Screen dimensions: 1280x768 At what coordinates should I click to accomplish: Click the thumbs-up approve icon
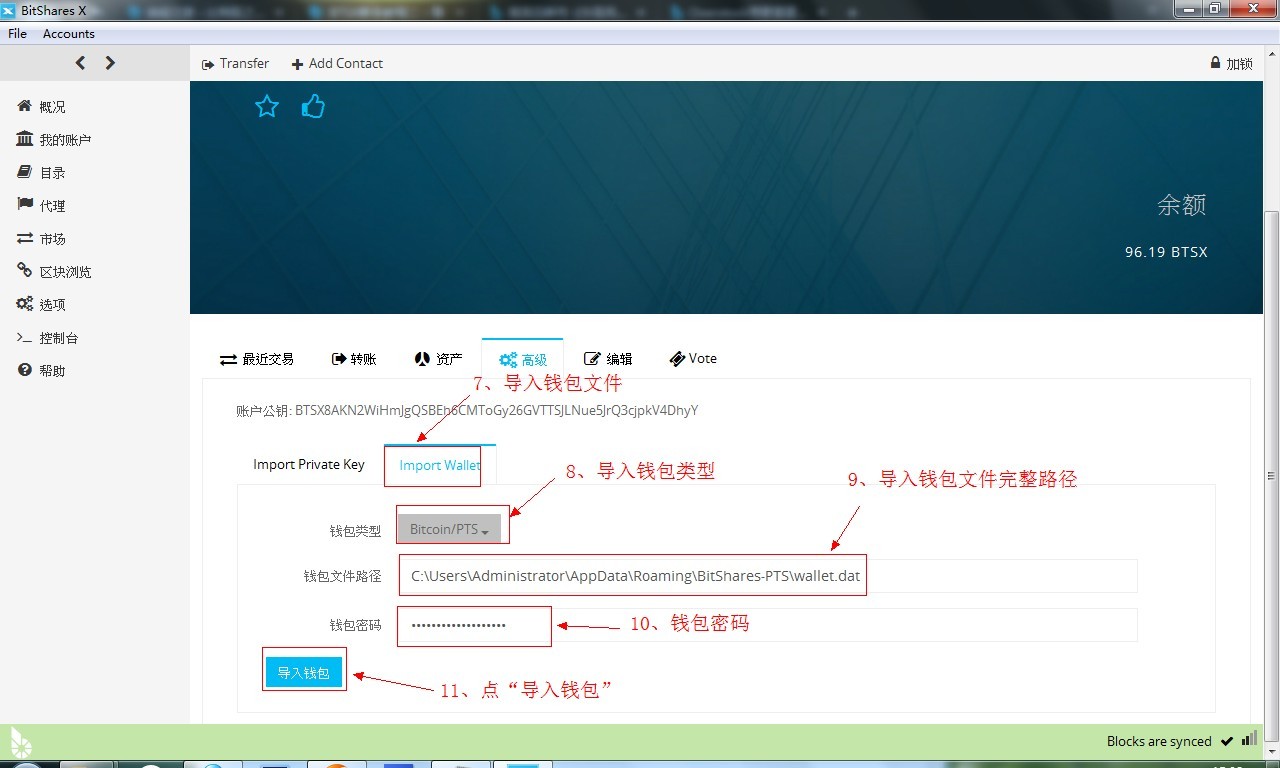pos(313,106)
